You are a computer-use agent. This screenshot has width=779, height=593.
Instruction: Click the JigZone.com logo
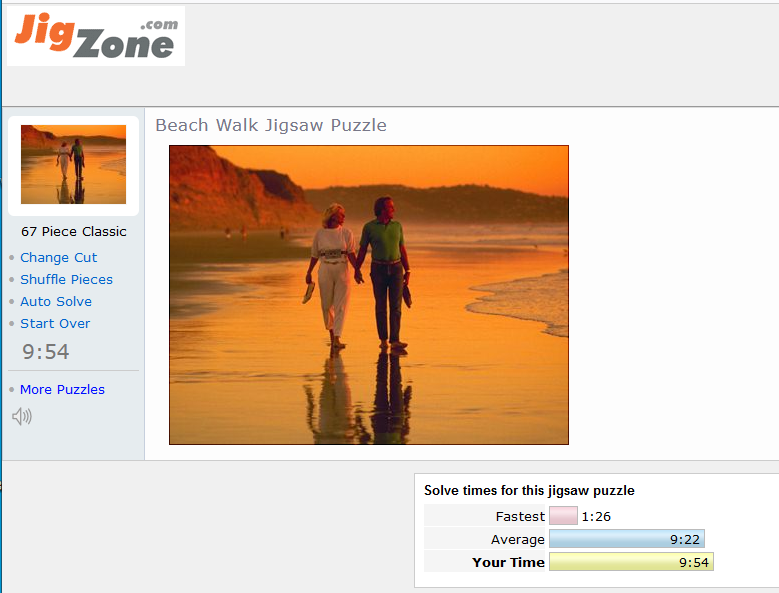[x=96, y=36]
